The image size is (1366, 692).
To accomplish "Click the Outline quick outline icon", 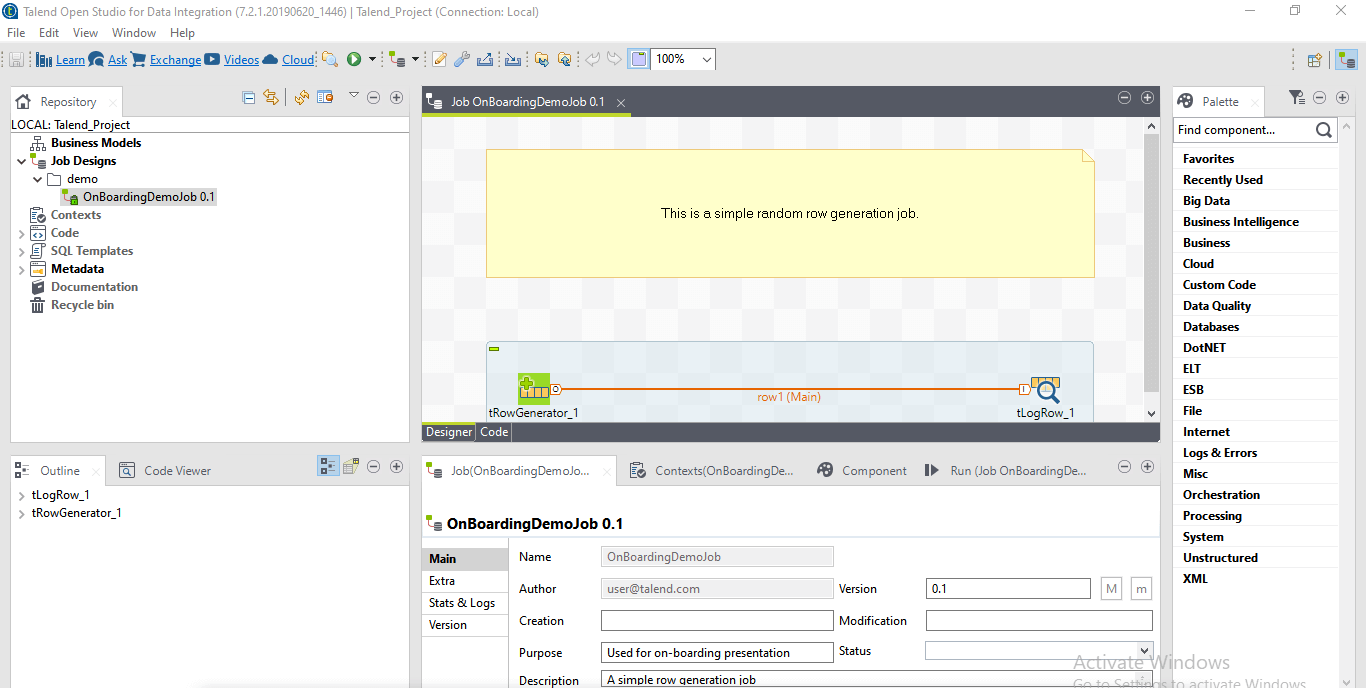I will (x=328, y=465).
